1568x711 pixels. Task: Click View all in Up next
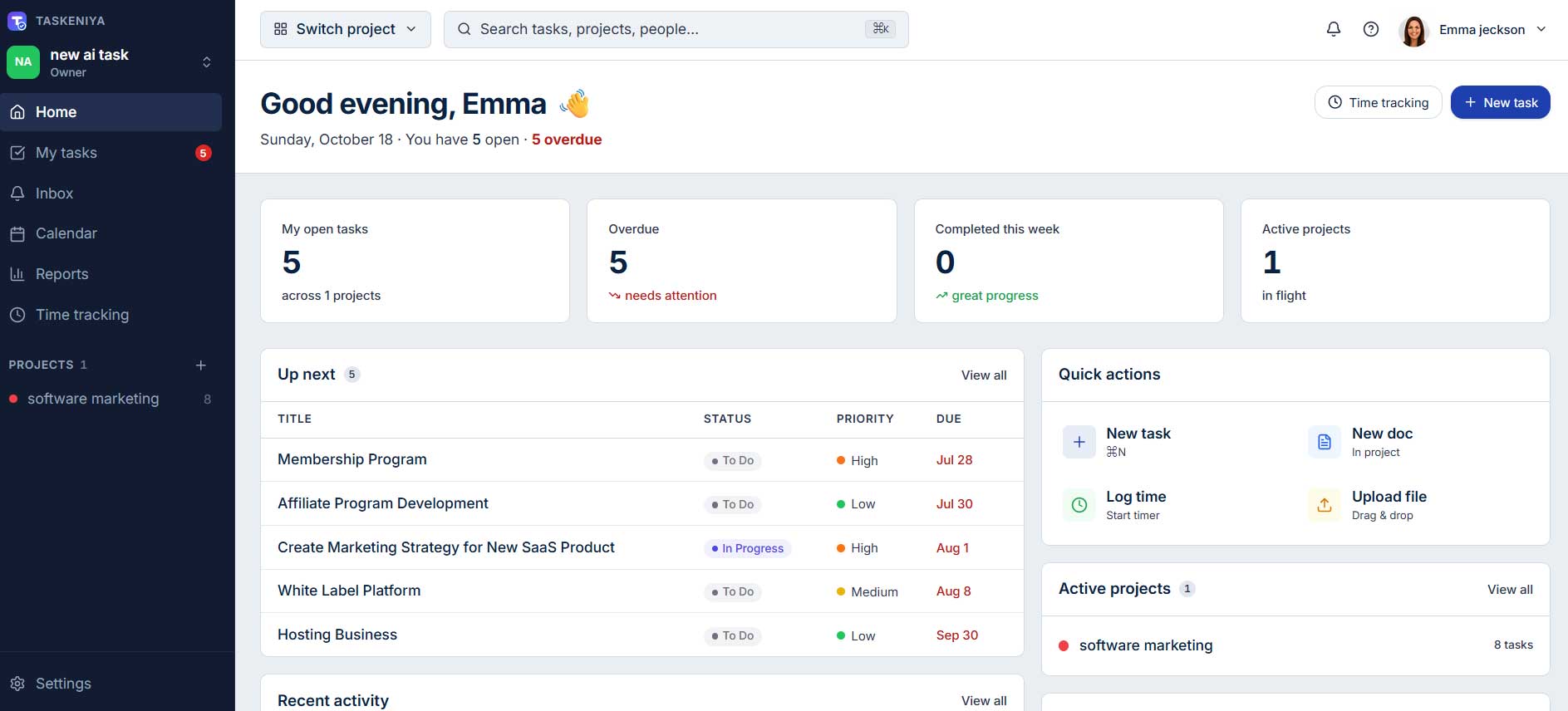click(984, 375)
